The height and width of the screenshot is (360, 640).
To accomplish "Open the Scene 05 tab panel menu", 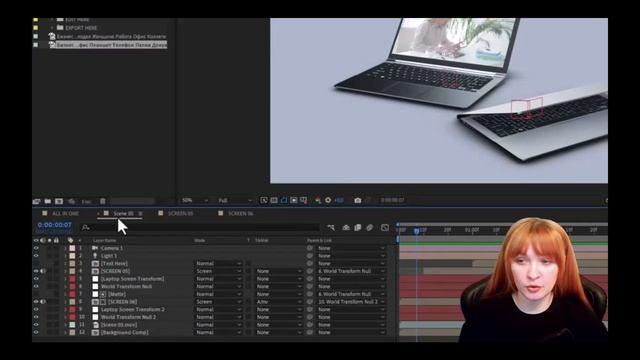I will tap(140, 213).
